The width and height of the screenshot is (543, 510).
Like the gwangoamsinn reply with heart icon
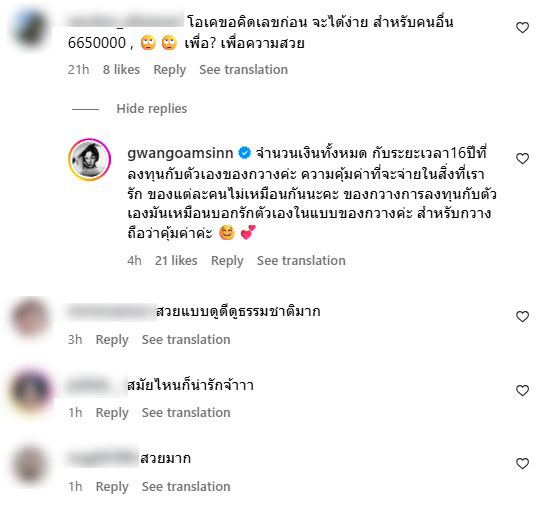tap(522, 159)
